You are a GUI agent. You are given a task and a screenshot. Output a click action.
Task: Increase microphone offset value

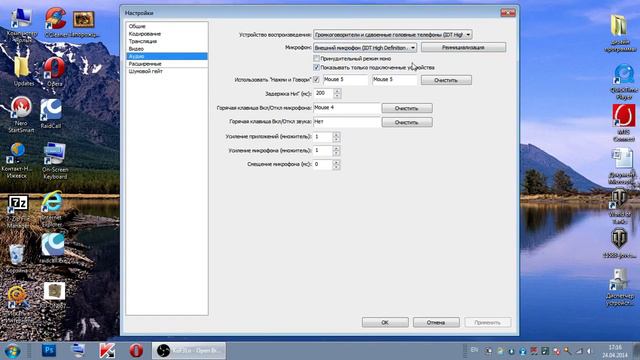(x=336, y=162)
